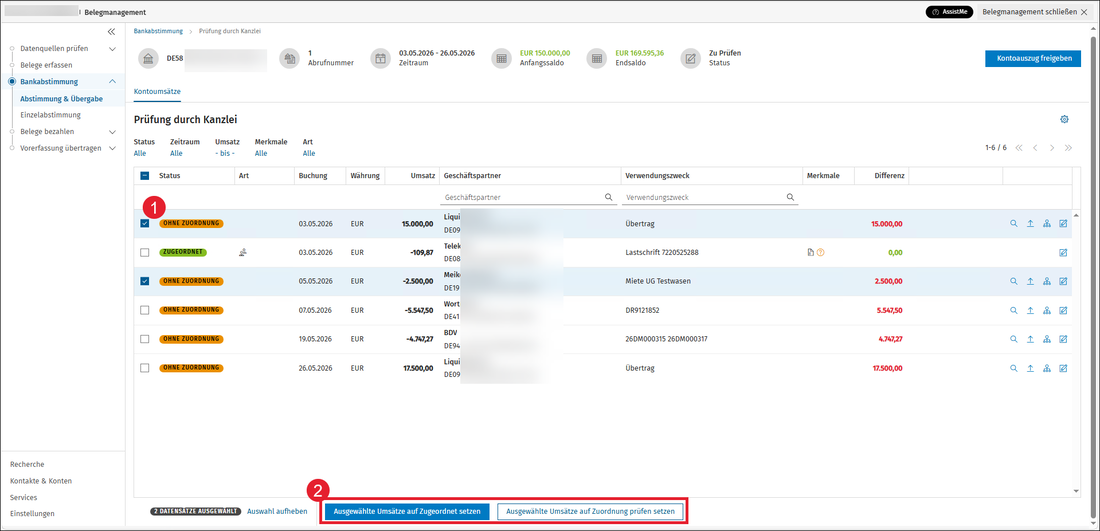Open Status filter set to Alle
Image resolution: width=1100 pixels, height=531 pixels.
[140, 153]
